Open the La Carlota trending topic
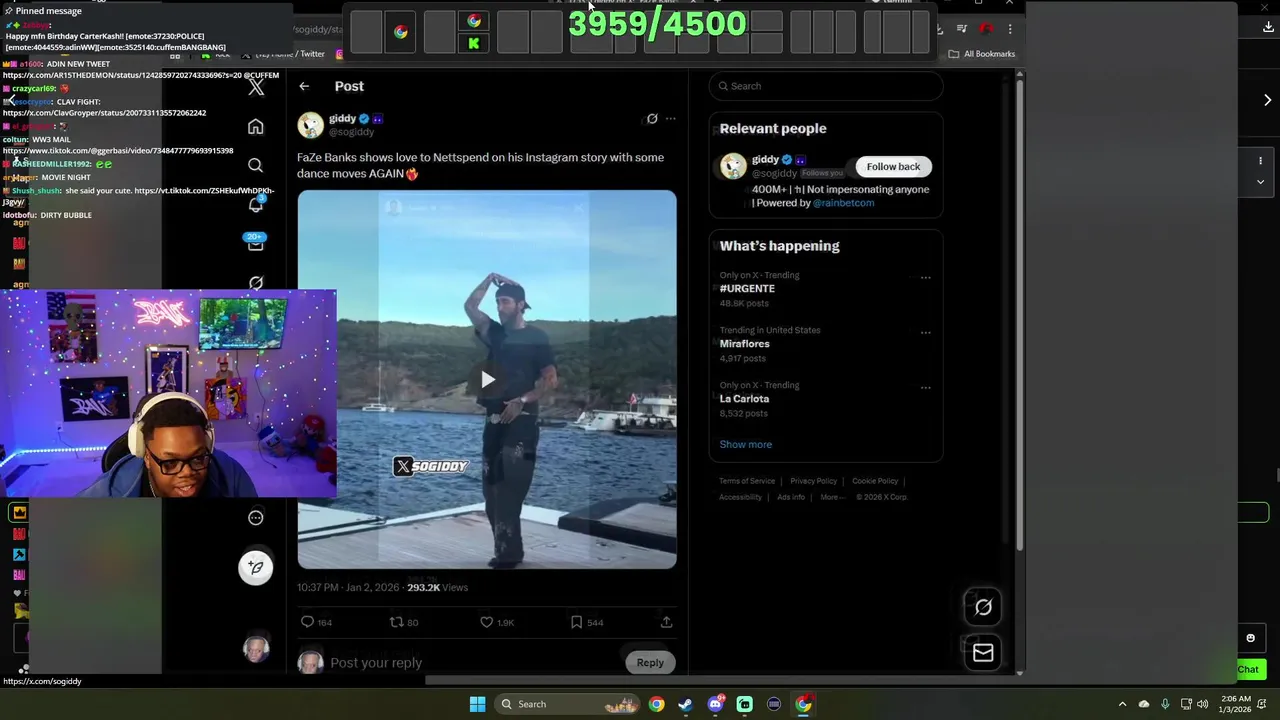 click(744, 399)
